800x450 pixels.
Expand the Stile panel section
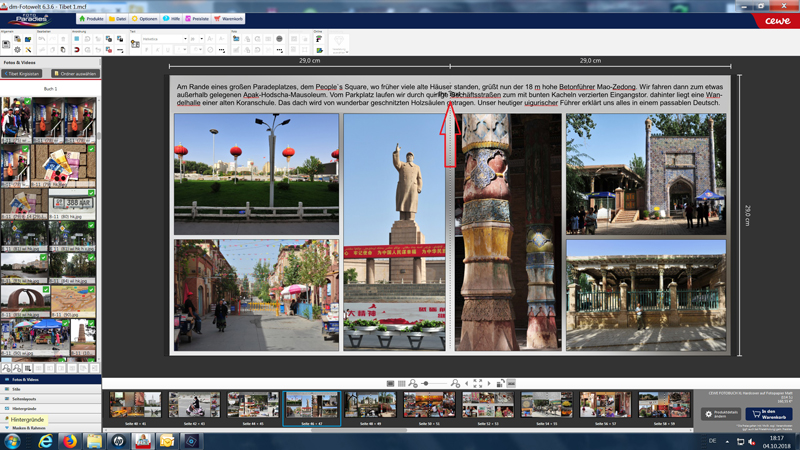[x=17, y=389]
